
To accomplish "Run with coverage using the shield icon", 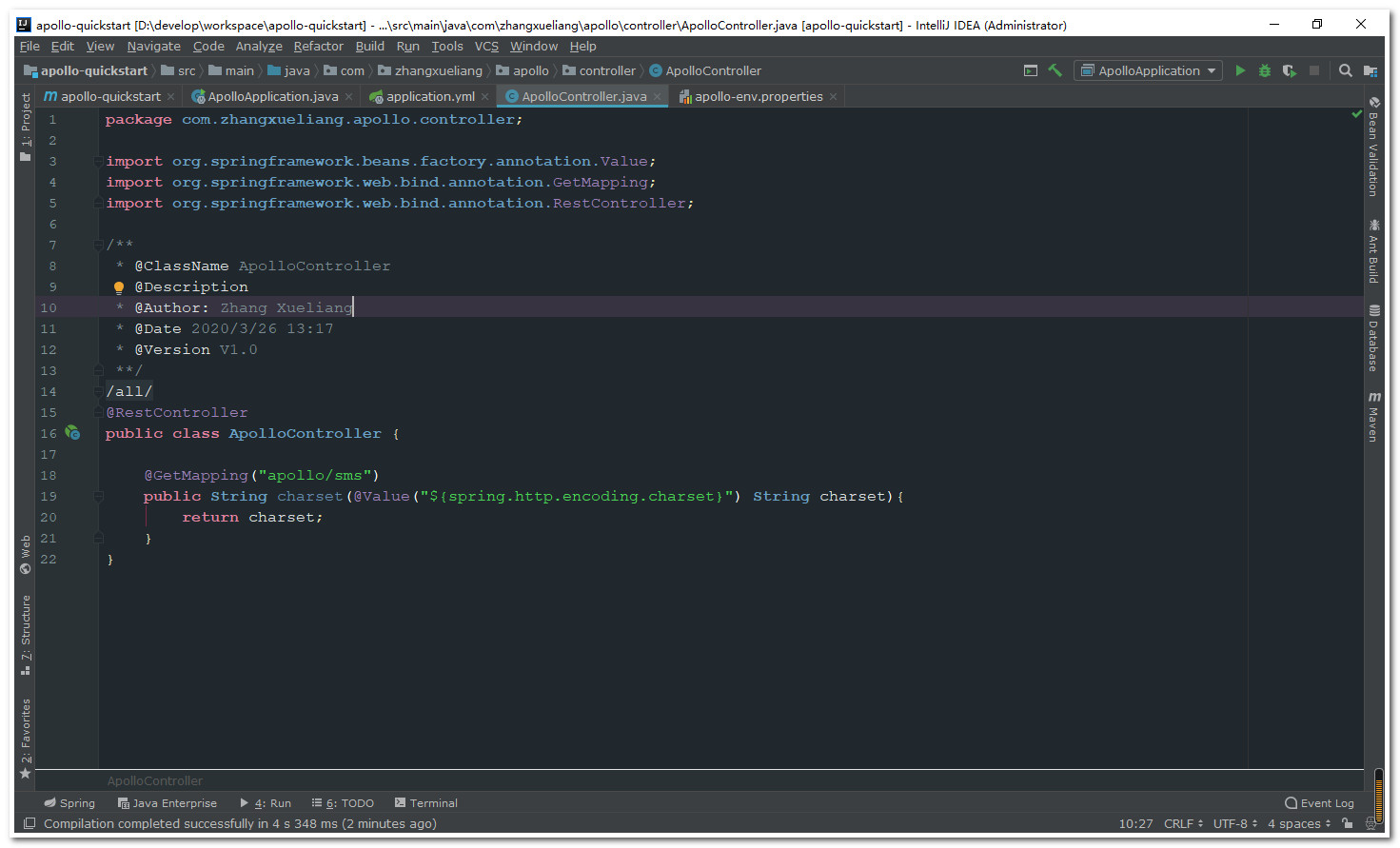I will pos(1290,70).
